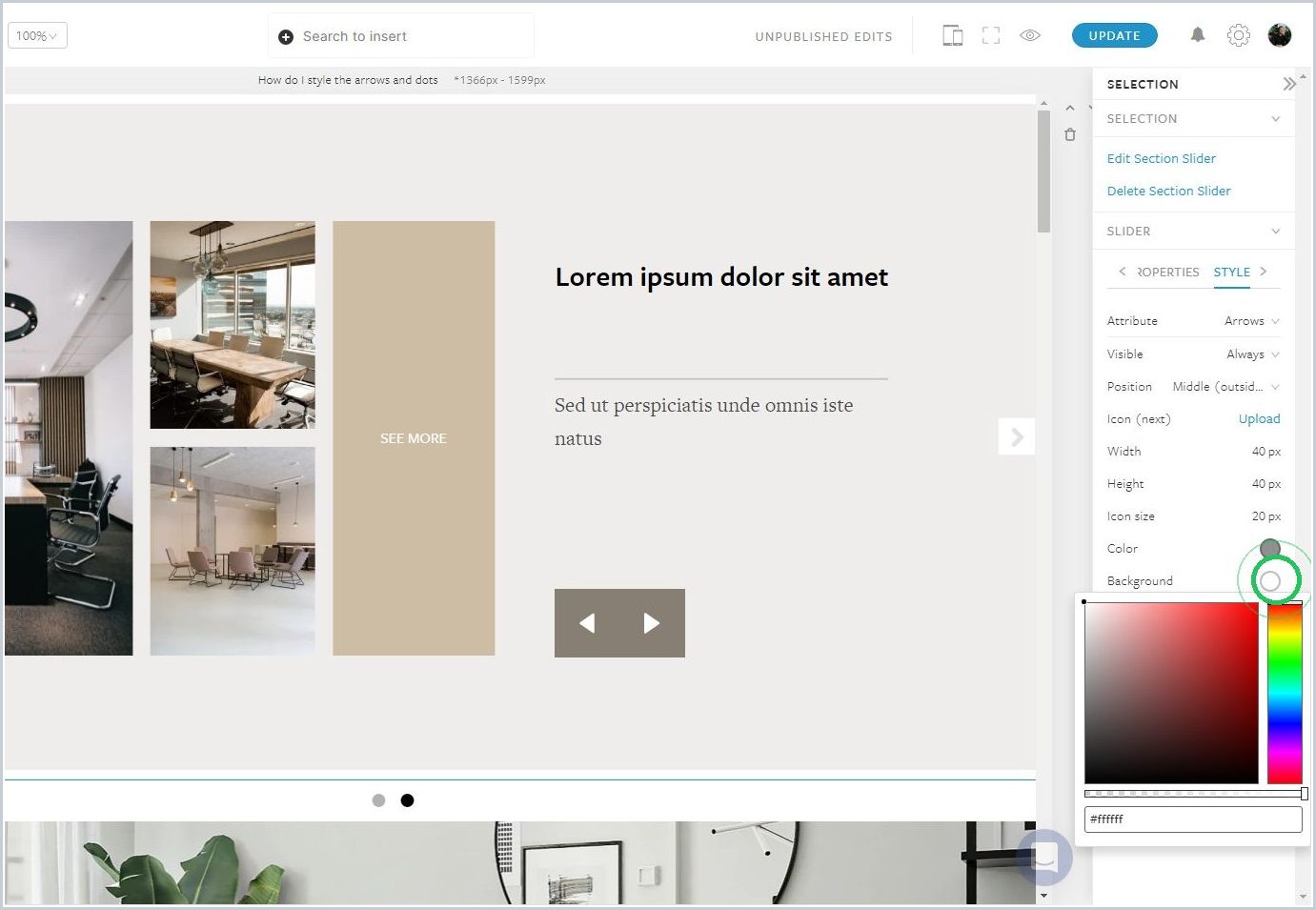Click the Edit Section Slider link
The image size is (1316, 910).
coord(1161,158)
